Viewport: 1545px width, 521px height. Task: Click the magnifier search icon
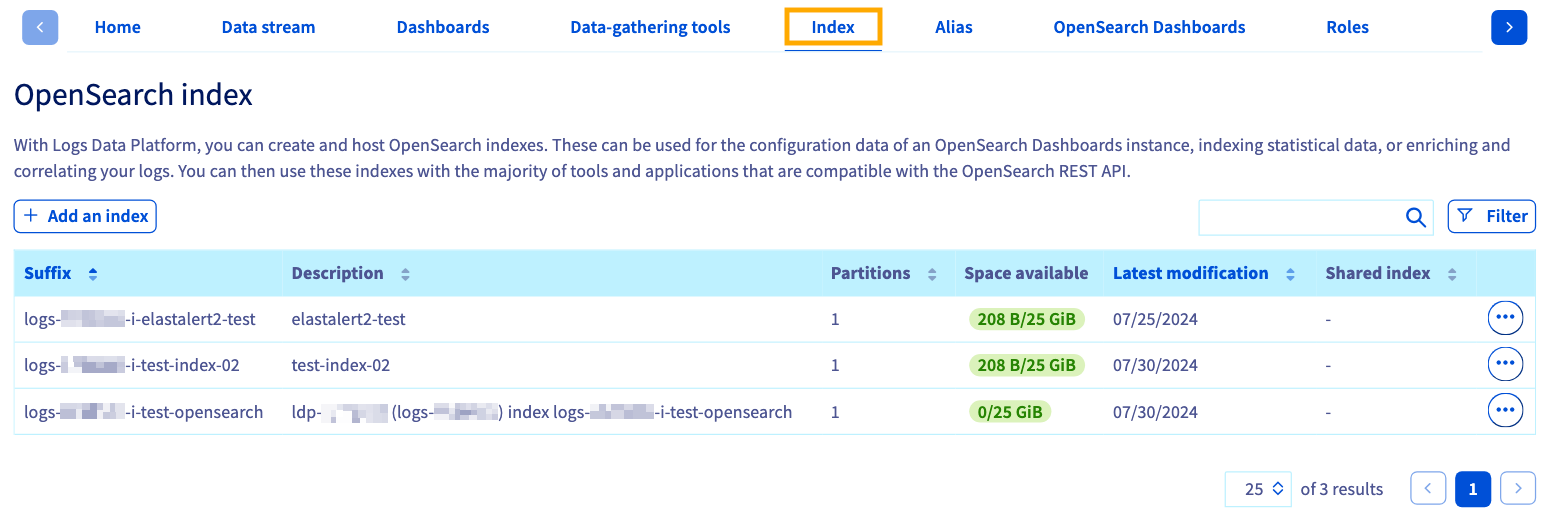(x=1415, y=217)
